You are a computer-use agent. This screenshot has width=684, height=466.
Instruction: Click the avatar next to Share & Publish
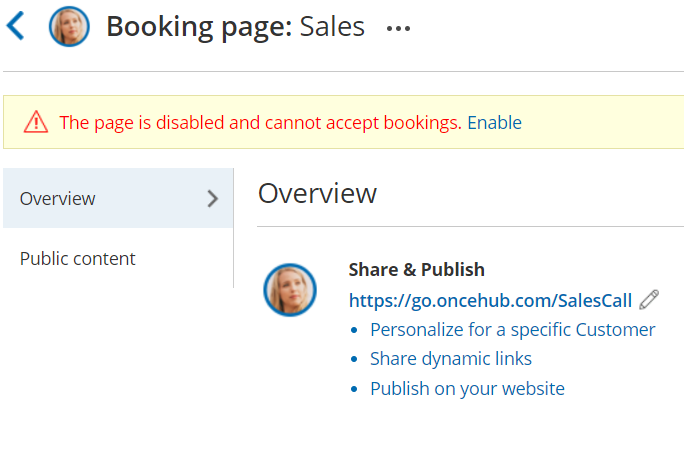pyautogui.click(x=290, y=290)
